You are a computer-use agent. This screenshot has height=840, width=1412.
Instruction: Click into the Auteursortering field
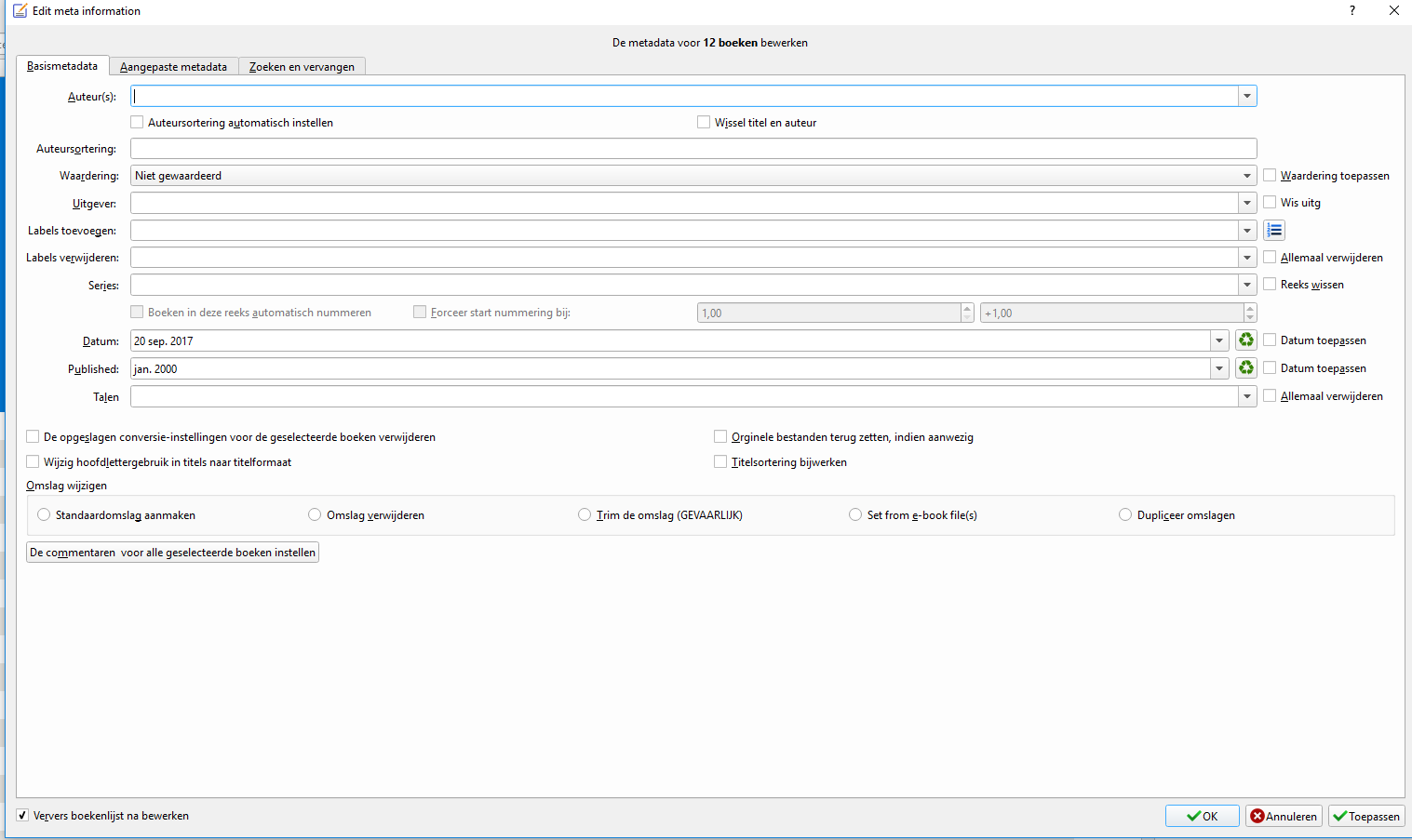(693, 149)
